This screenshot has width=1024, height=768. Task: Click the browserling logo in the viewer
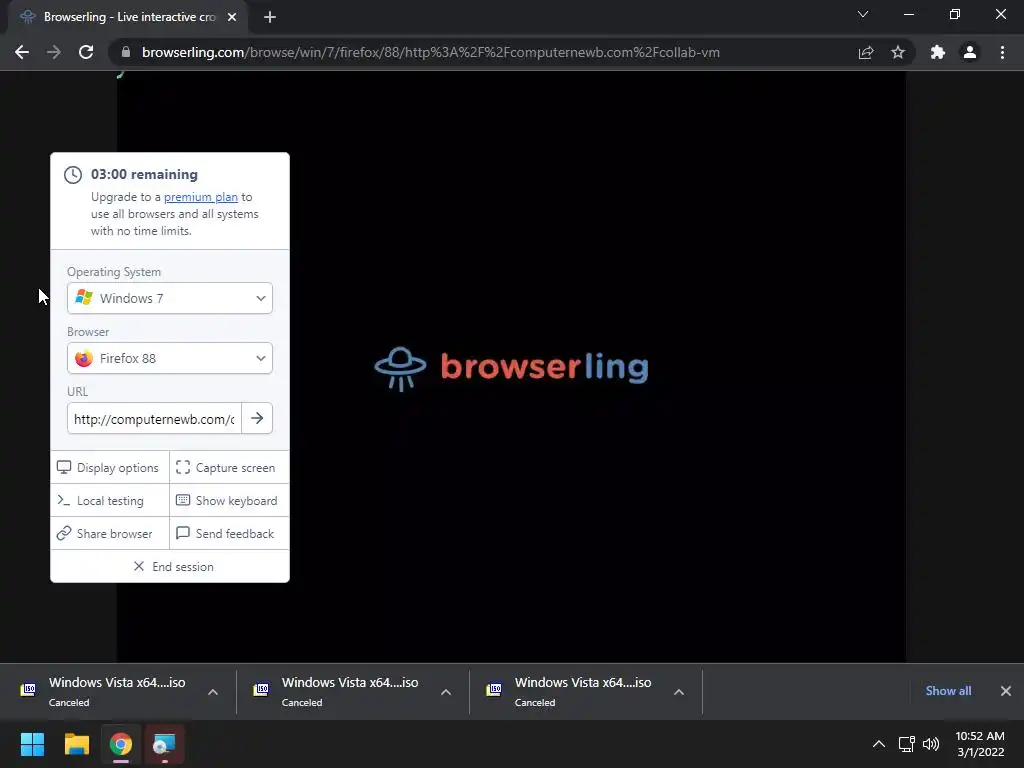pos(511,368)
